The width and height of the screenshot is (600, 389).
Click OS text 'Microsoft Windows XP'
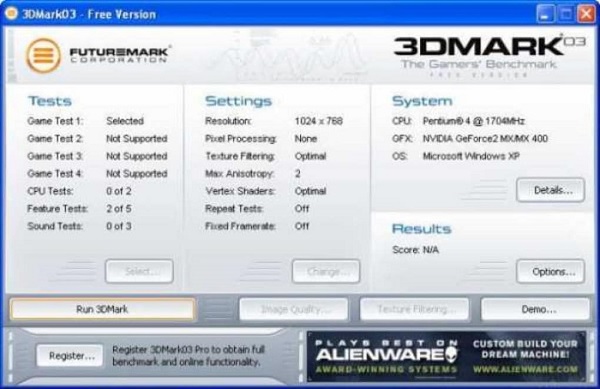[471, 156]
